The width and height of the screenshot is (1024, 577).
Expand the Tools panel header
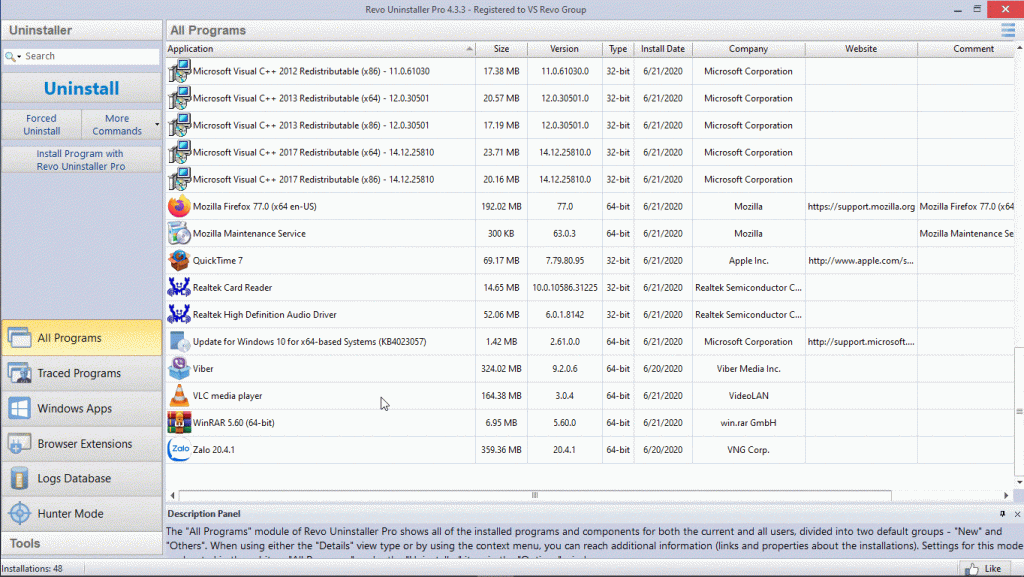(x=82, y=543)
